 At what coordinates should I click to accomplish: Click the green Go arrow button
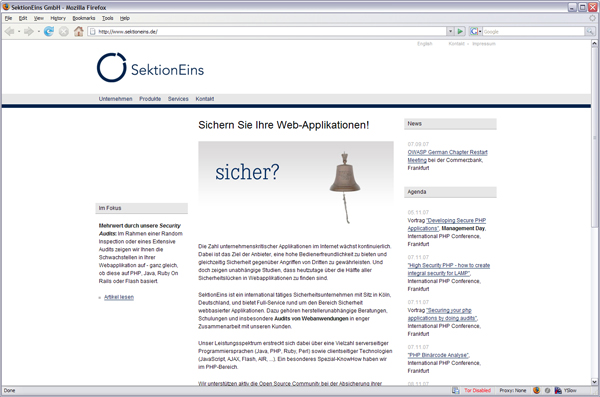[x=460, y=31]
